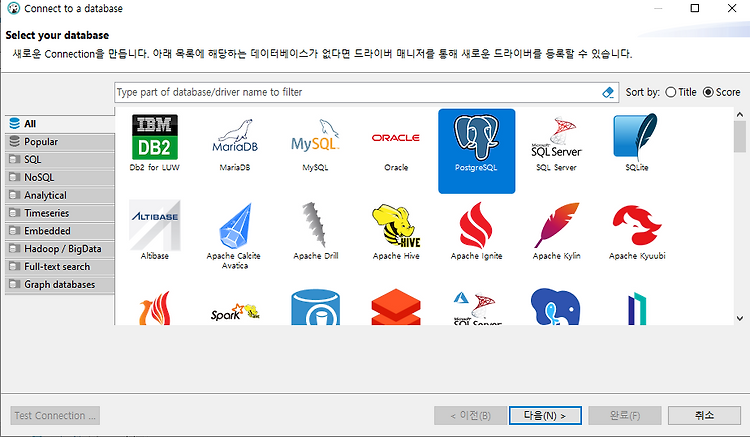Image resolution: width=750 pixels, height=437 pixels.
Task: Click the 완료(F) finish button
Action: pyautogui.click(x=625, y=415)
